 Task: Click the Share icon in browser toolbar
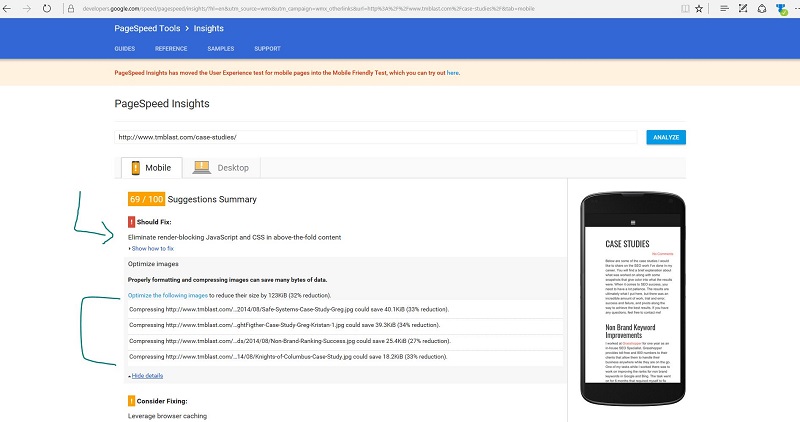click(x=762, y=9)
